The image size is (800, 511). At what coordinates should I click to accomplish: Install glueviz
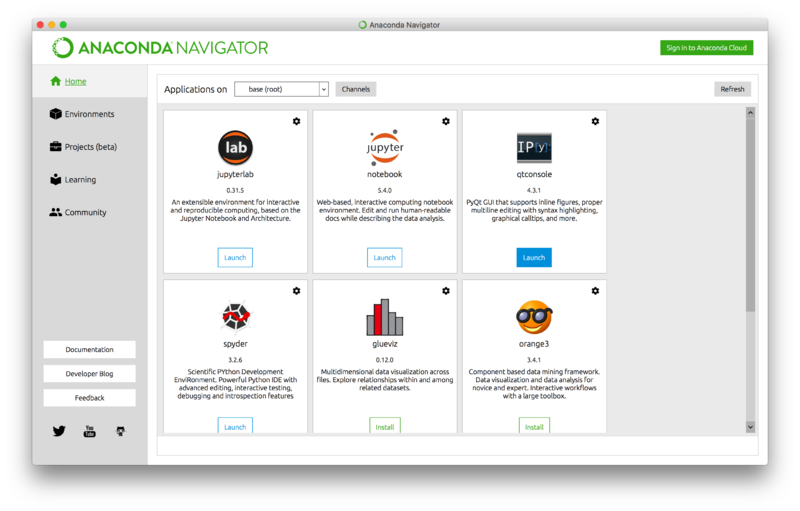click(x=385, y=426)
